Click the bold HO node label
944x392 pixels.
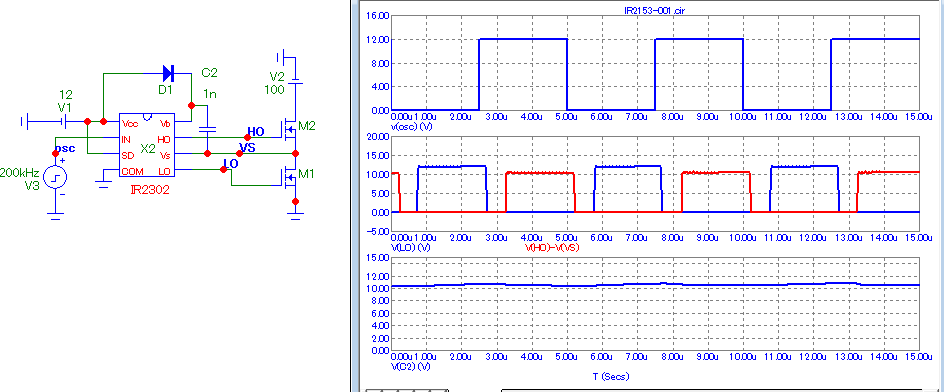coord(256,132)
